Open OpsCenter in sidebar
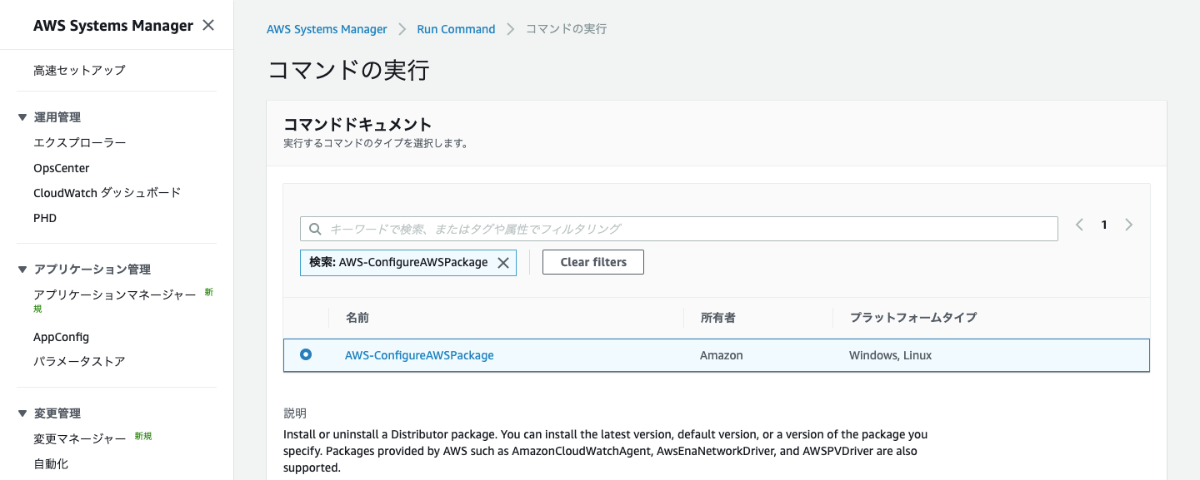1200x480 pixels. point(61,168)
